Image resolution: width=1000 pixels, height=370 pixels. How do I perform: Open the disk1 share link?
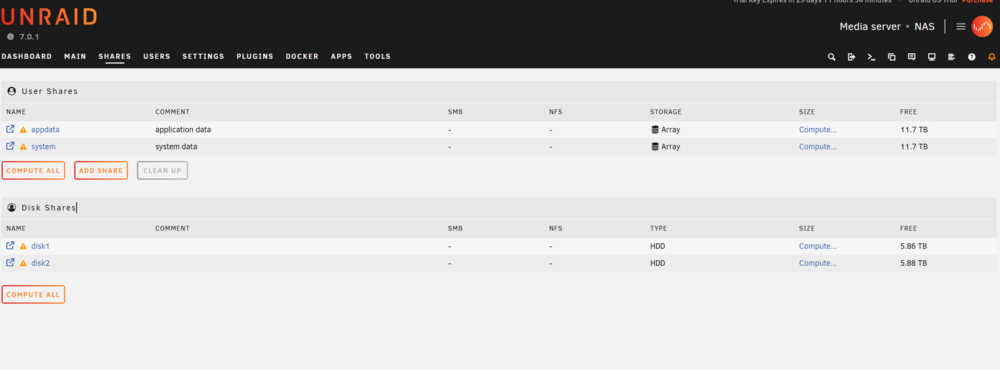pyautogui.click(x=40, y=246)
